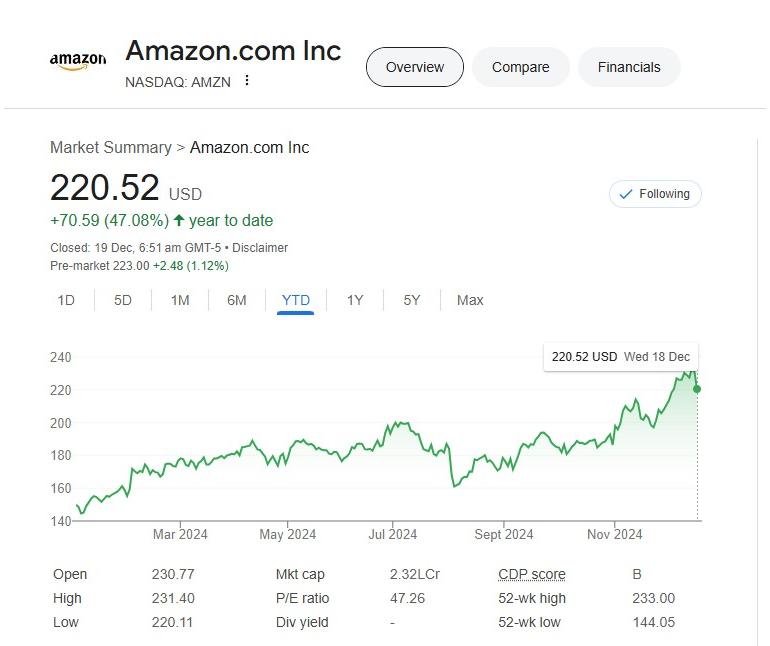This screenshot has height=646, width=770.
Task: Open the Disclaimer link
Action: click(260, 248)
